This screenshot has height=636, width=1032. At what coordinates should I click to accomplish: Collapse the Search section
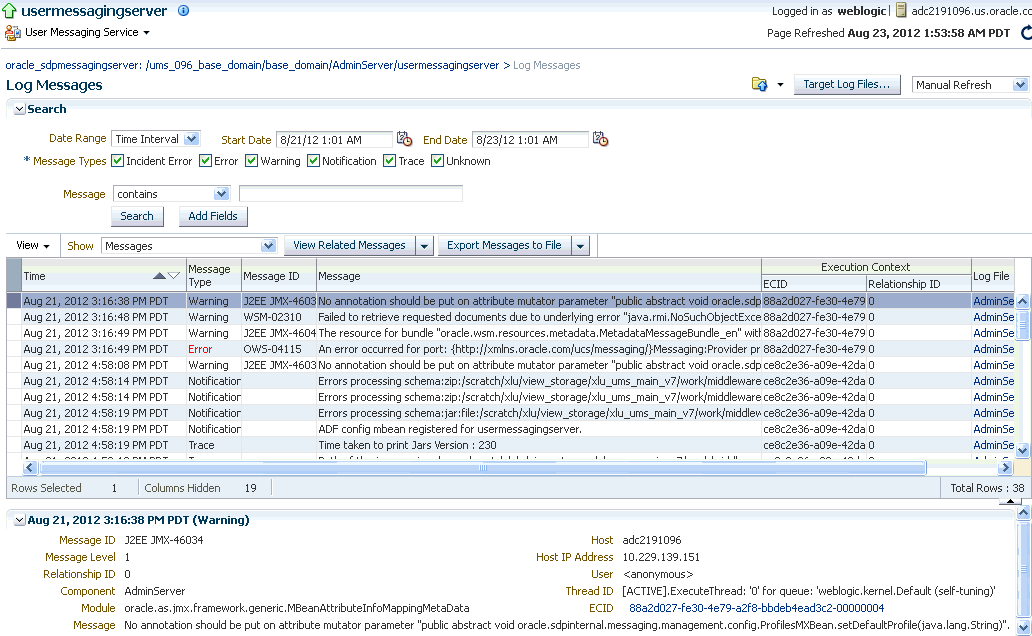[x=20, y=109]
